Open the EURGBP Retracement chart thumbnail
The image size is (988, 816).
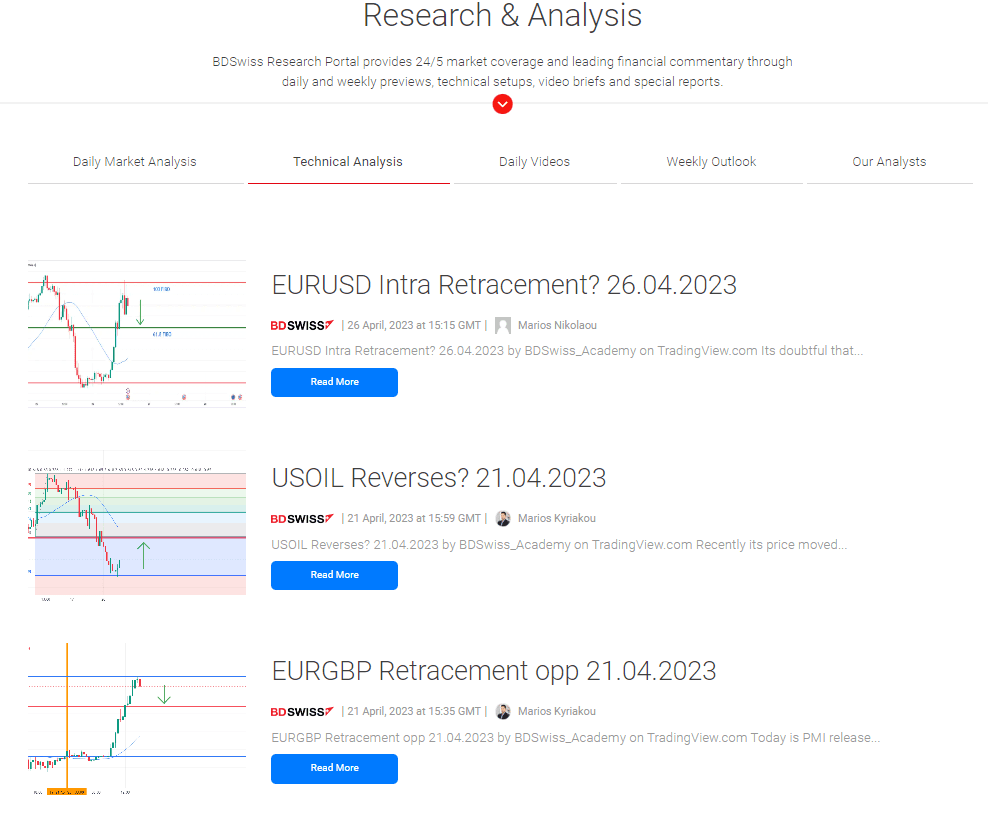pyautogui.click(x=137, y=719)
